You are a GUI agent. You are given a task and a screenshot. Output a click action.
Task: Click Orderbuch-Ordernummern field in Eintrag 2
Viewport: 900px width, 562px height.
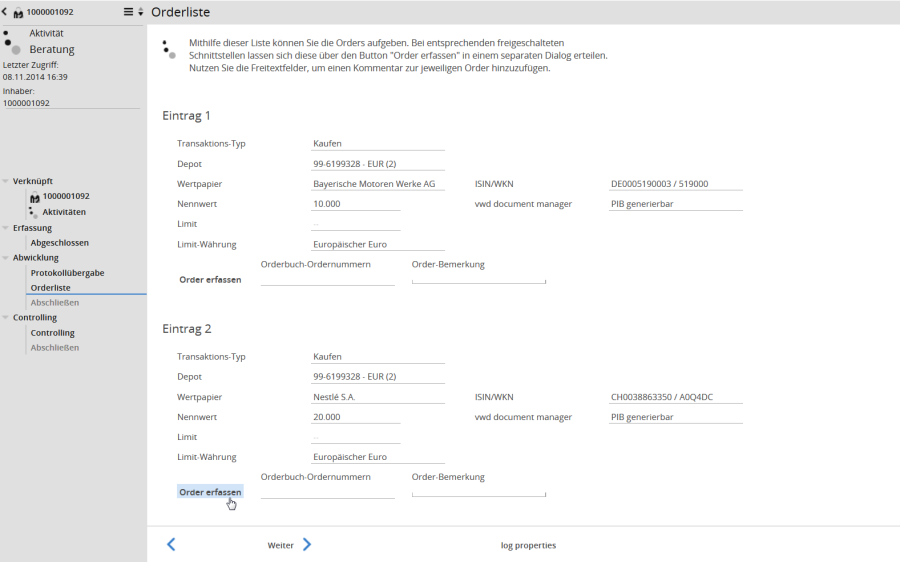pos(327,491)
